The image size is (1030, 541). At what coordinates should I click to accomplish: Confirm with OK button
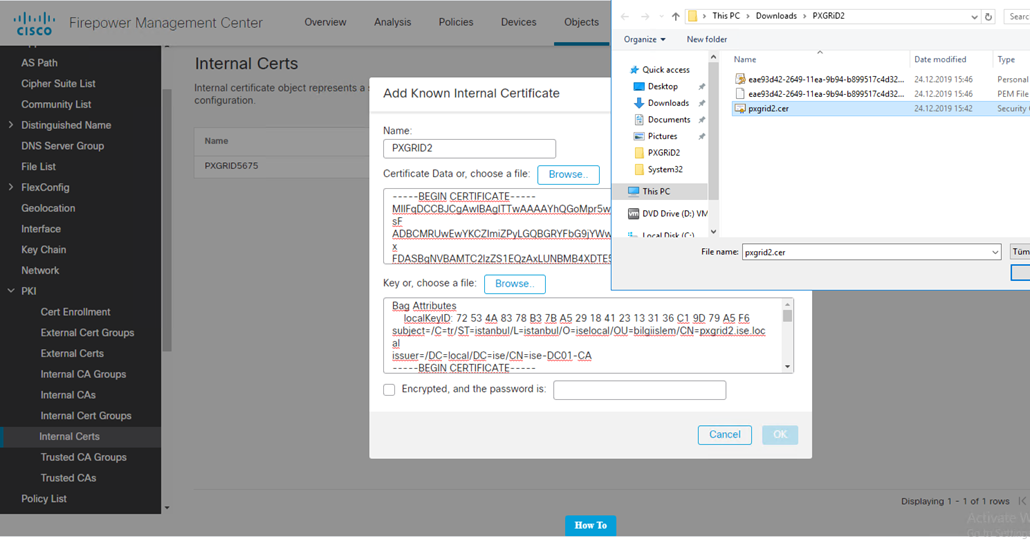780,435
